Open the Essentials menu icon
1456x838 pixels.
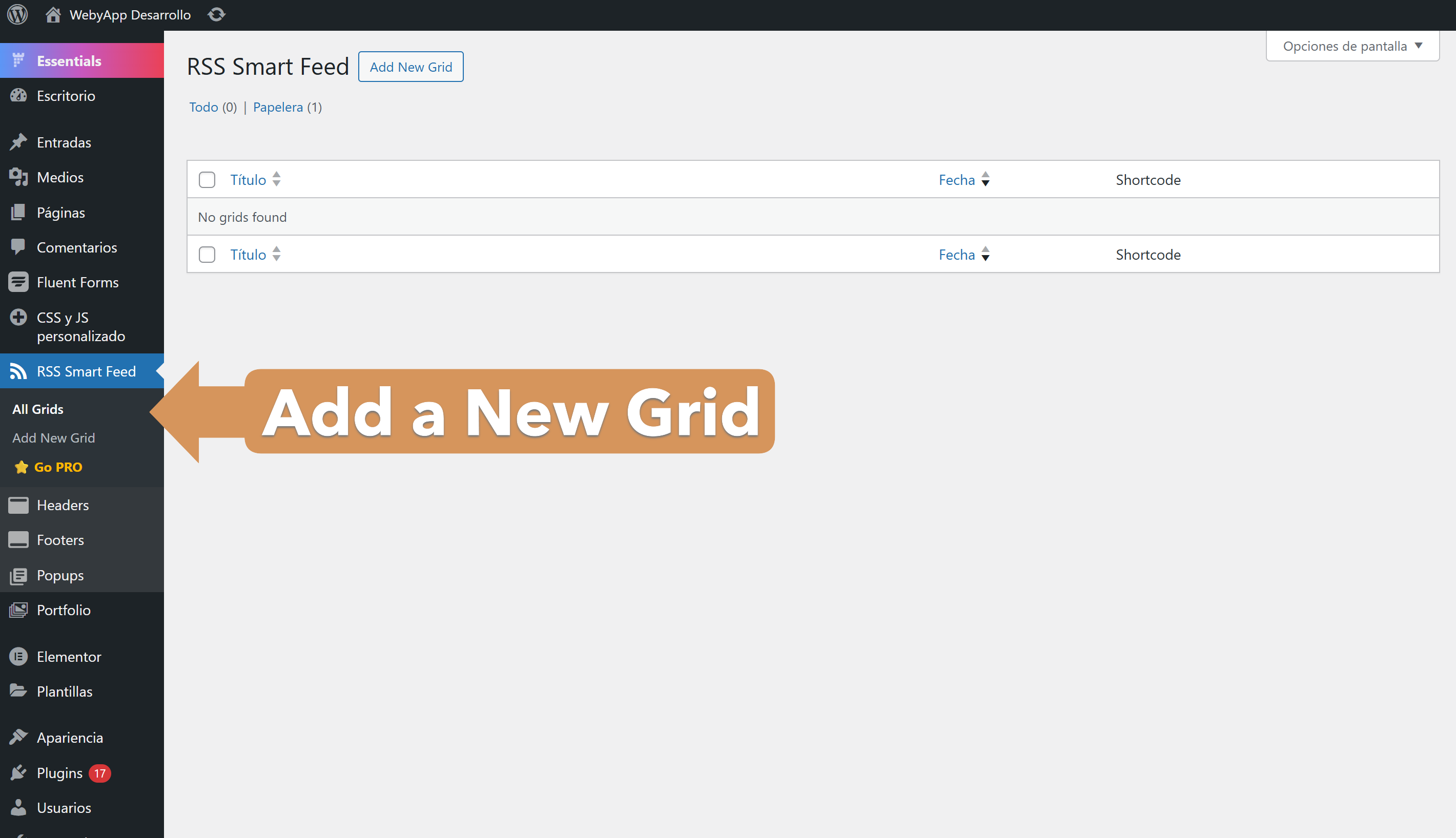pyautogui.click(x=18, y=60)
